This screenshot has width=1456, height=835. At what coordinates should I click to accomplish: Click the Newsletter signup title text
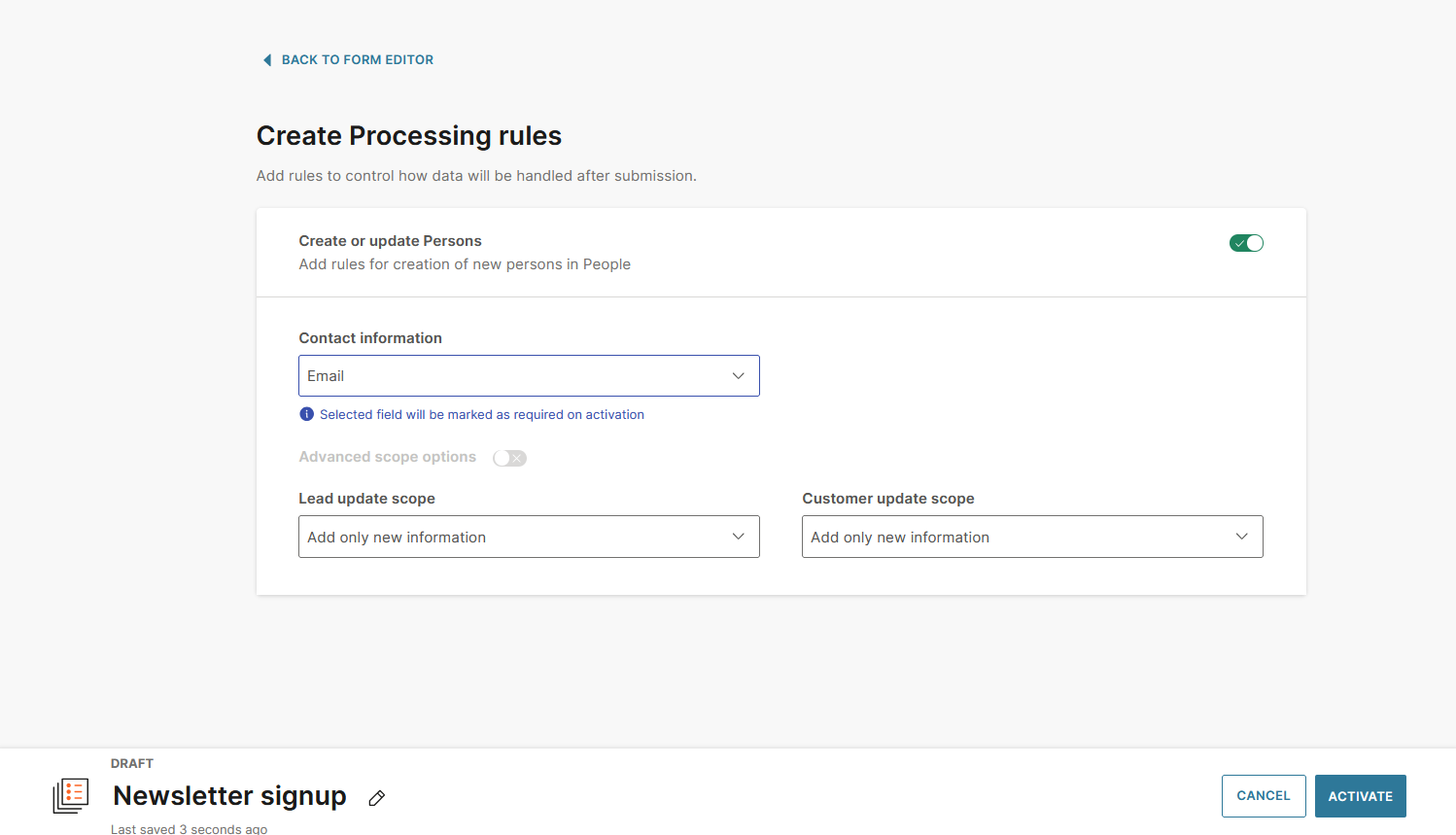(x=229, y=796)
